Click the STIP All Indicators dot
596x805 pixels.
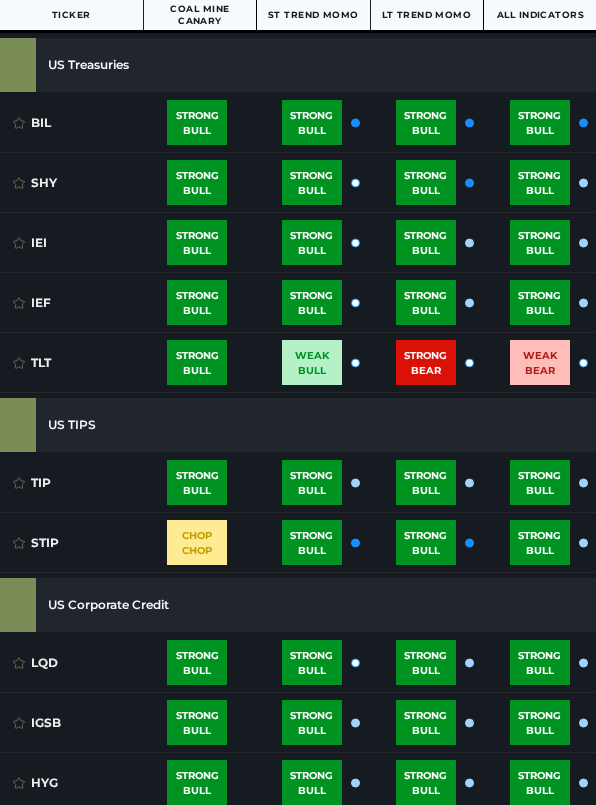[583, 544]
